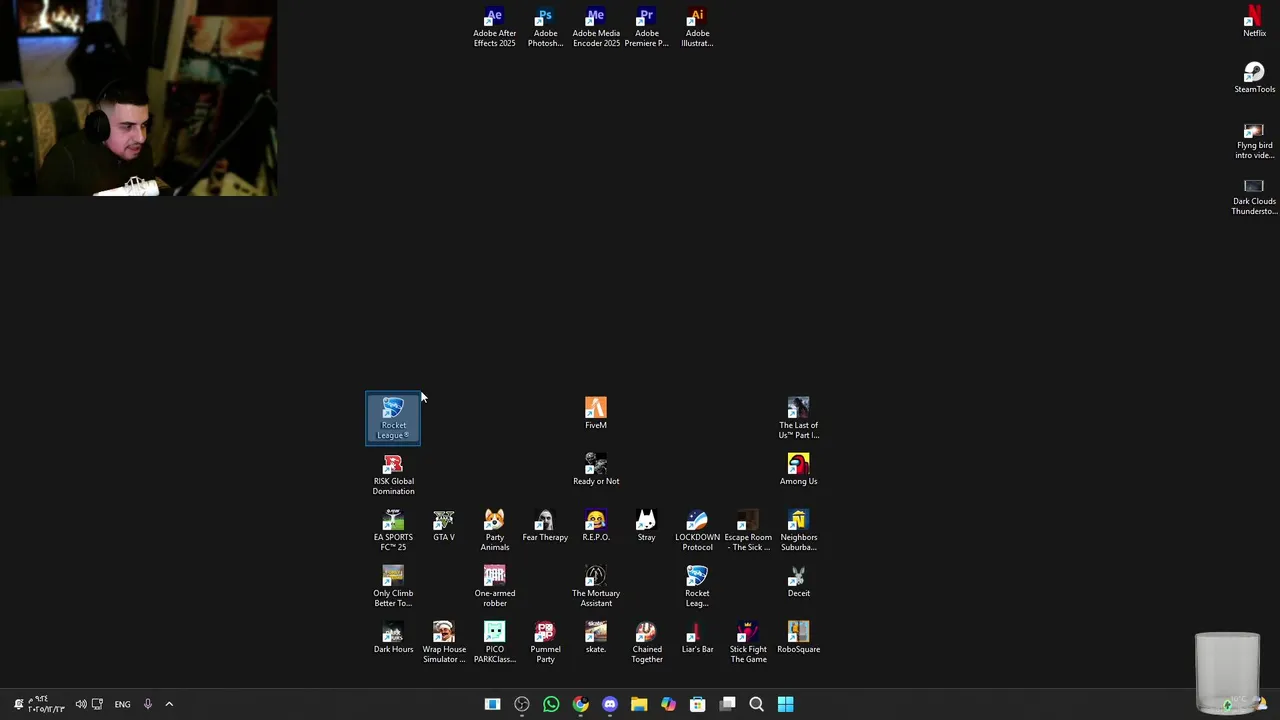Open Google Chrome from the taskbar
The width and height of the screenshot is (1280, 720).
[x=580, y=704]
